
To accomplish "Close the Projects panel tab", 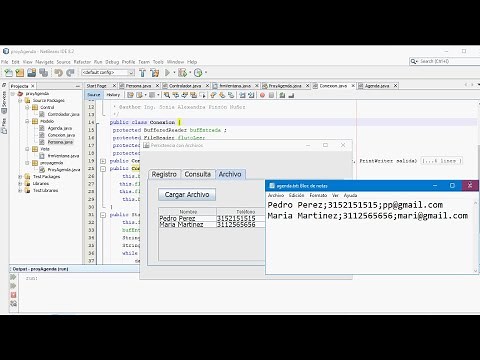I will [x=33, y=86].
